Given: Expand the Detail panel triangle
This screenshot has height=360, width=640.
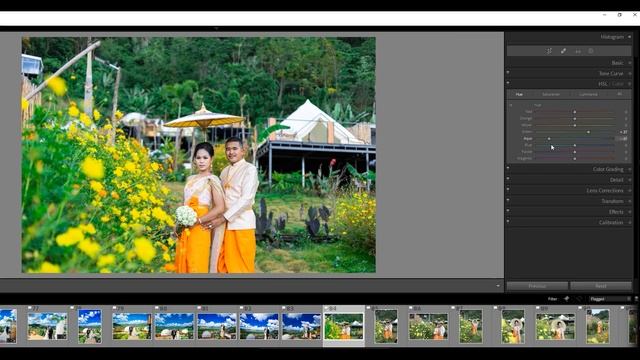Looking at the screenshot, I should point(630,180).
